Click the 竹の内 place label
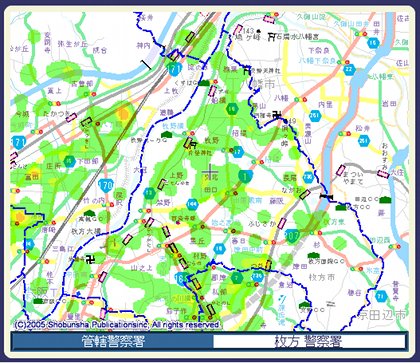The image size is (420, 363). pos(94,200)
